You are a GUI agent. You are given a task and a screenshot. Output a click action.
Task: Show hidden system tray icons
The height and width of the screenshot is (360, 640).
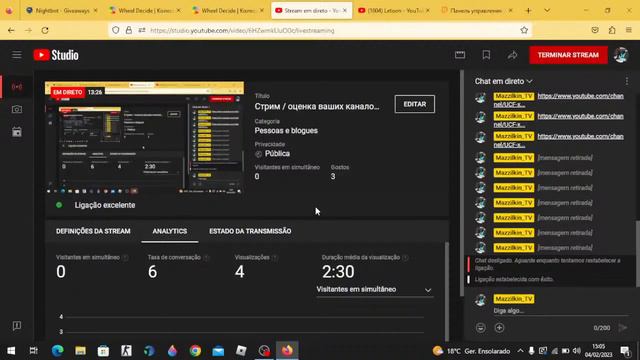click(520, 351)
